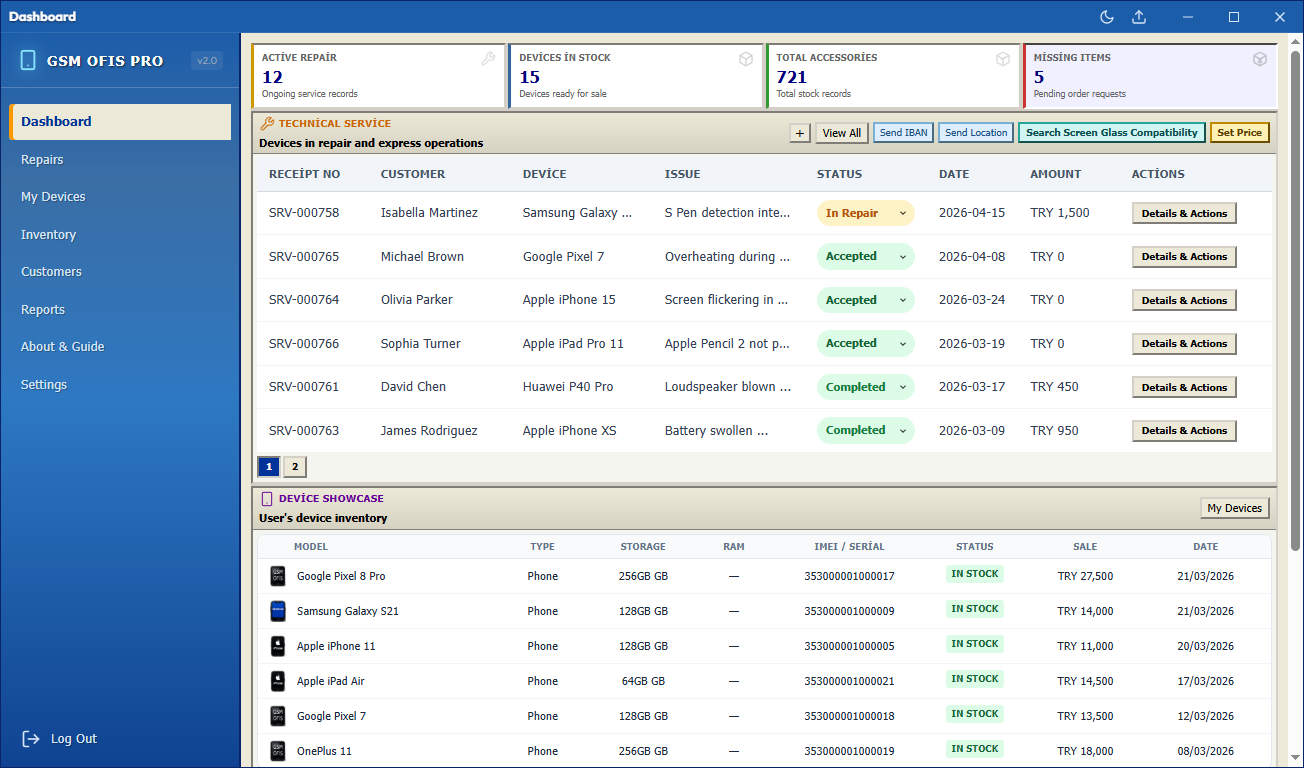
Task: Click the Send IBAN button
Action: pyautogui.click(x=904, y=133)
